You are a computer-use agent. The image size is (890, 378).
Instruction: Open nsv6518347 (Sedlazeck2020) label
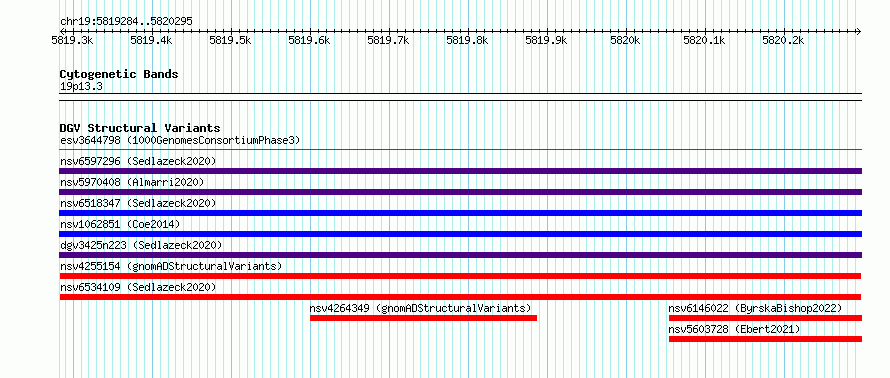[x=138, y=203]
